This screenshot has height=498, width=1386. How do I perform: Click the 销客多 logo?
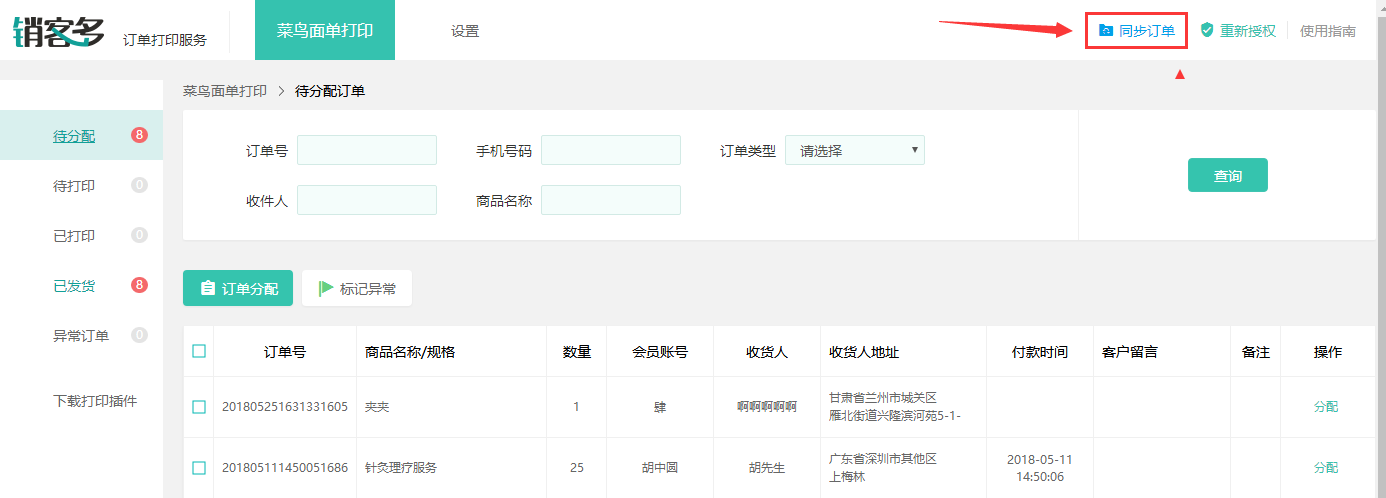(x=59, y=30)
